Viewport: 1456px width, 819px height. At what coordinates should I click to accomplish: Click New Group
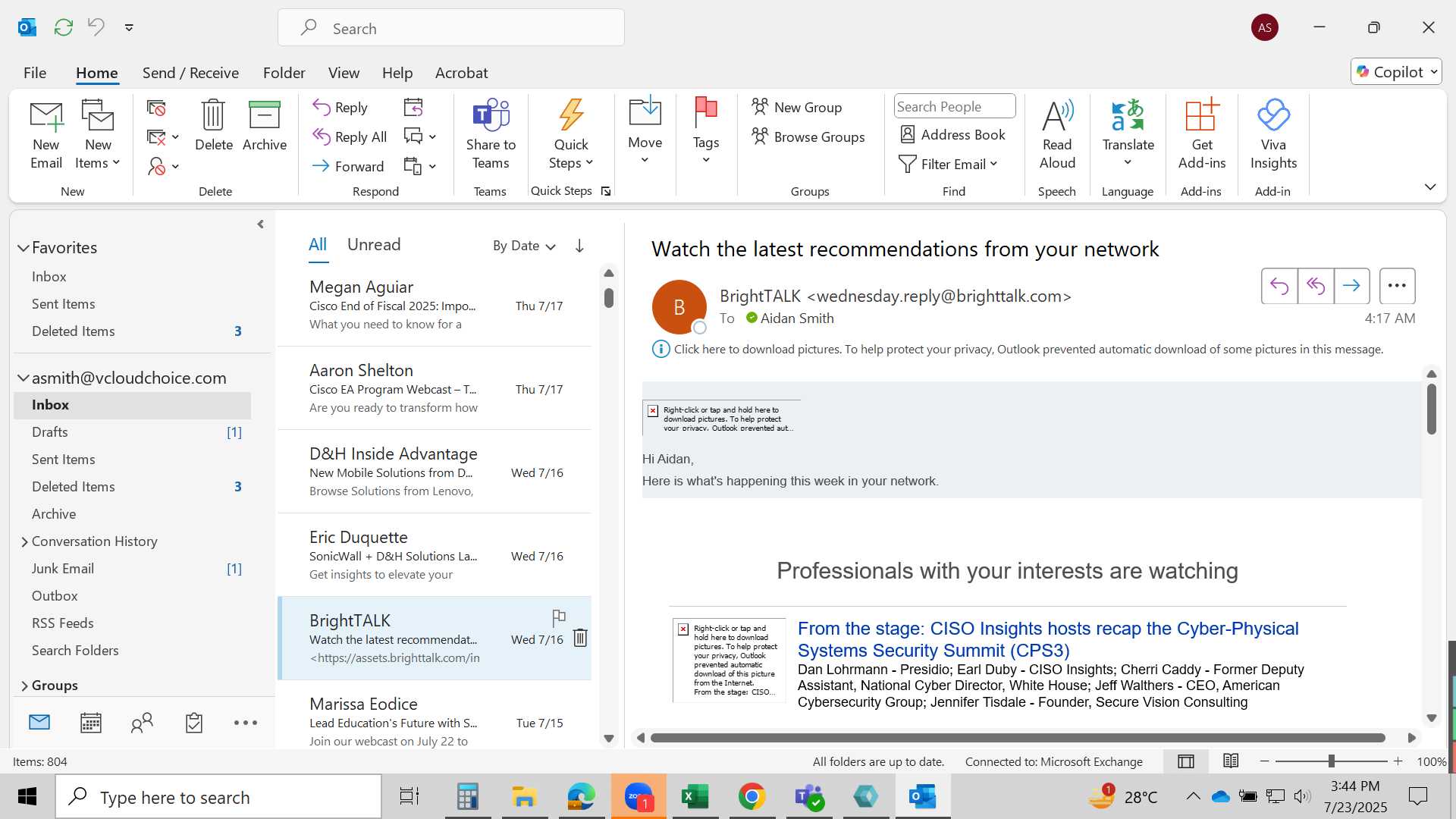[797, 107]
